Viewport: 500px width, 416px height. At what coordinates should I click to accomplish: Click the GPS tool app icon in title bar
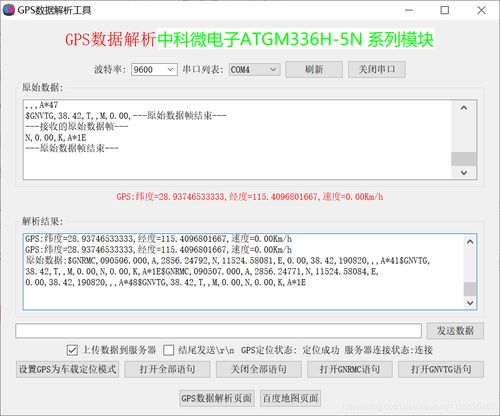[x=9, y=10]
